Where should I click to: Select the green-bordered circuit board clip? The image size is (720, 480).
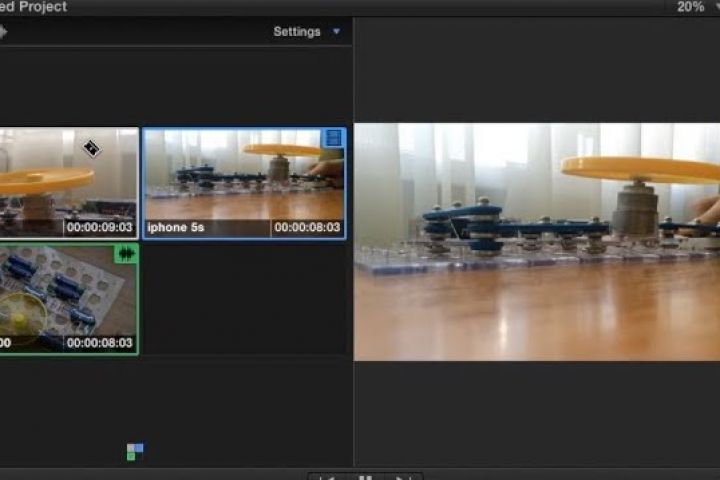click(x=69, y=299)
